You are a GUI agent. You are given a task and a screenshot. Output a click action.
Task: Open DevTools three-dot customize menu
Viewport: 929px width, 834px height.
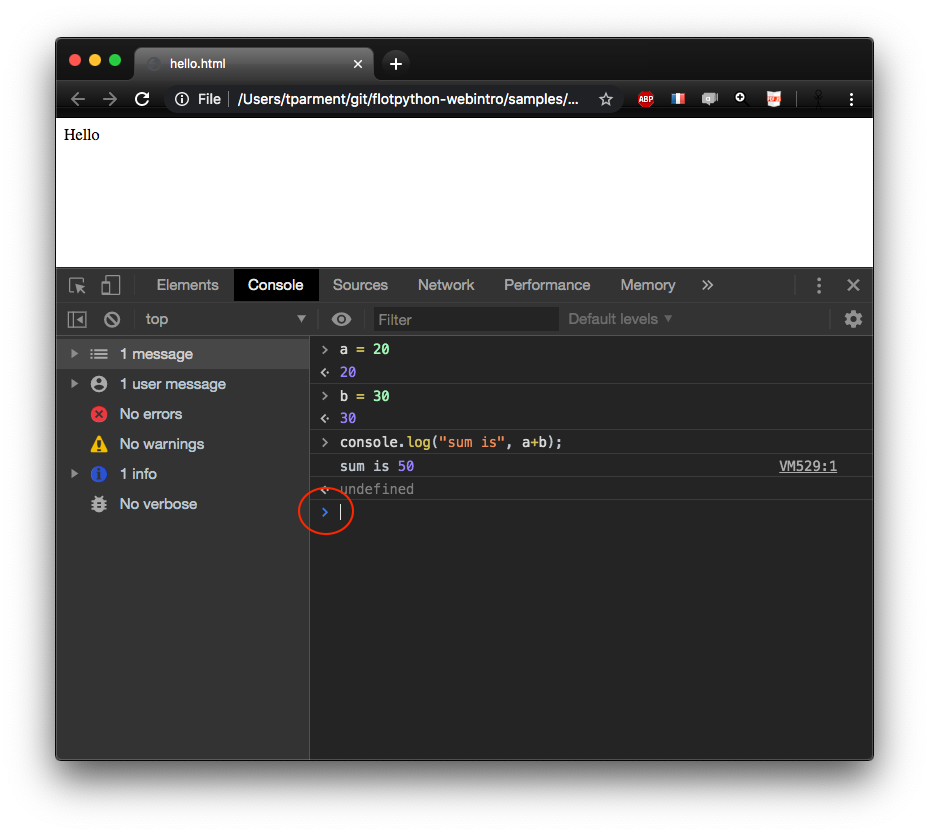coord(818,285)
